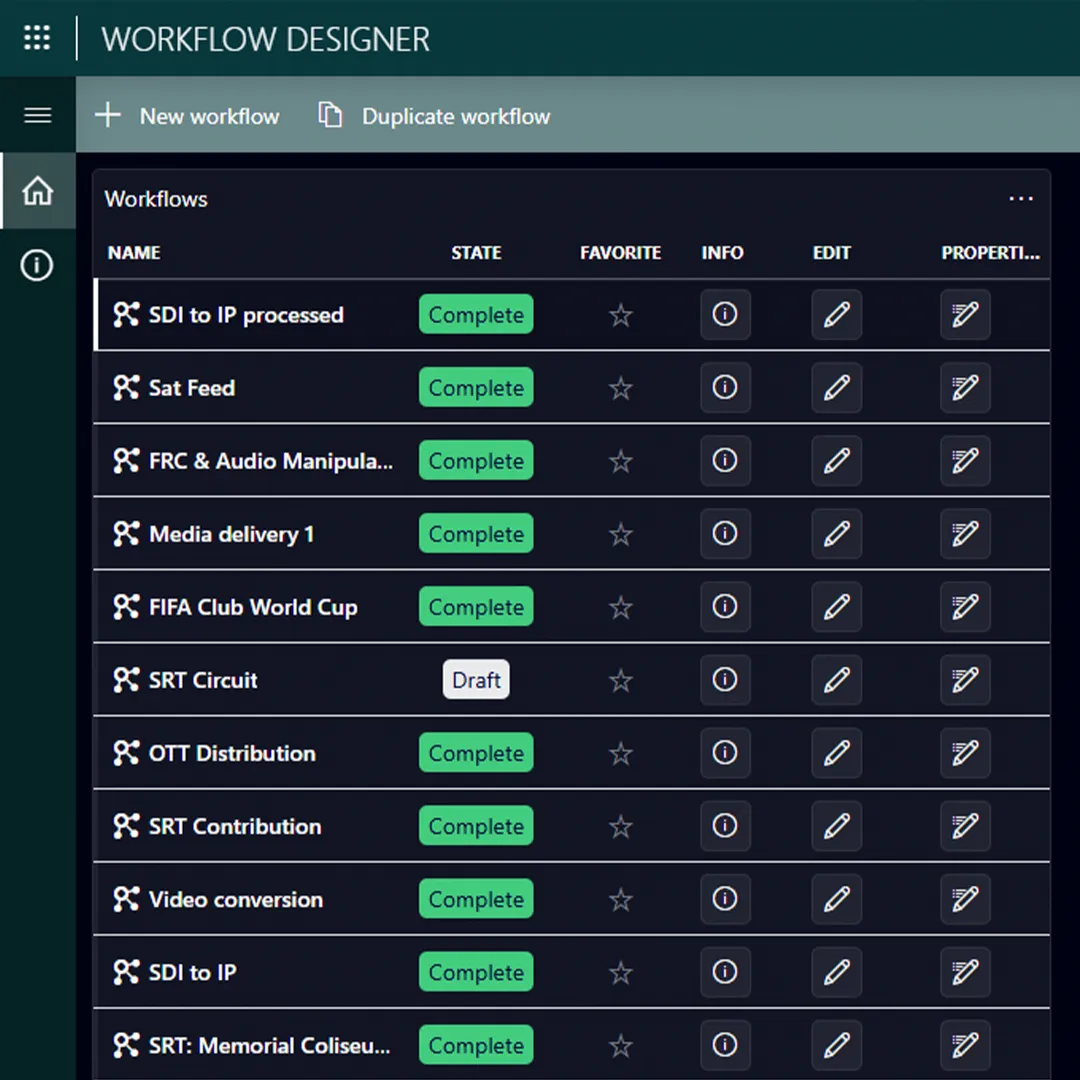Click the PROPERTI... column header
The image size is (1080, 1080).
tap(990, 253)
